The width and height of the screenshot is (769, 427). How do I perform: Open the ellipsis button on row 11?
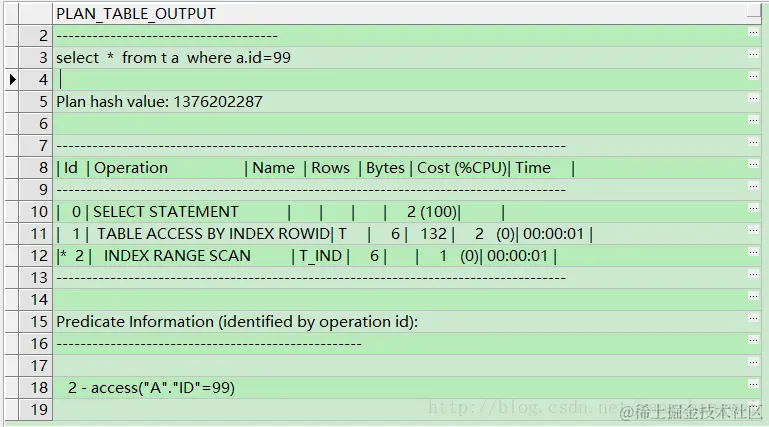coord(754,231)
